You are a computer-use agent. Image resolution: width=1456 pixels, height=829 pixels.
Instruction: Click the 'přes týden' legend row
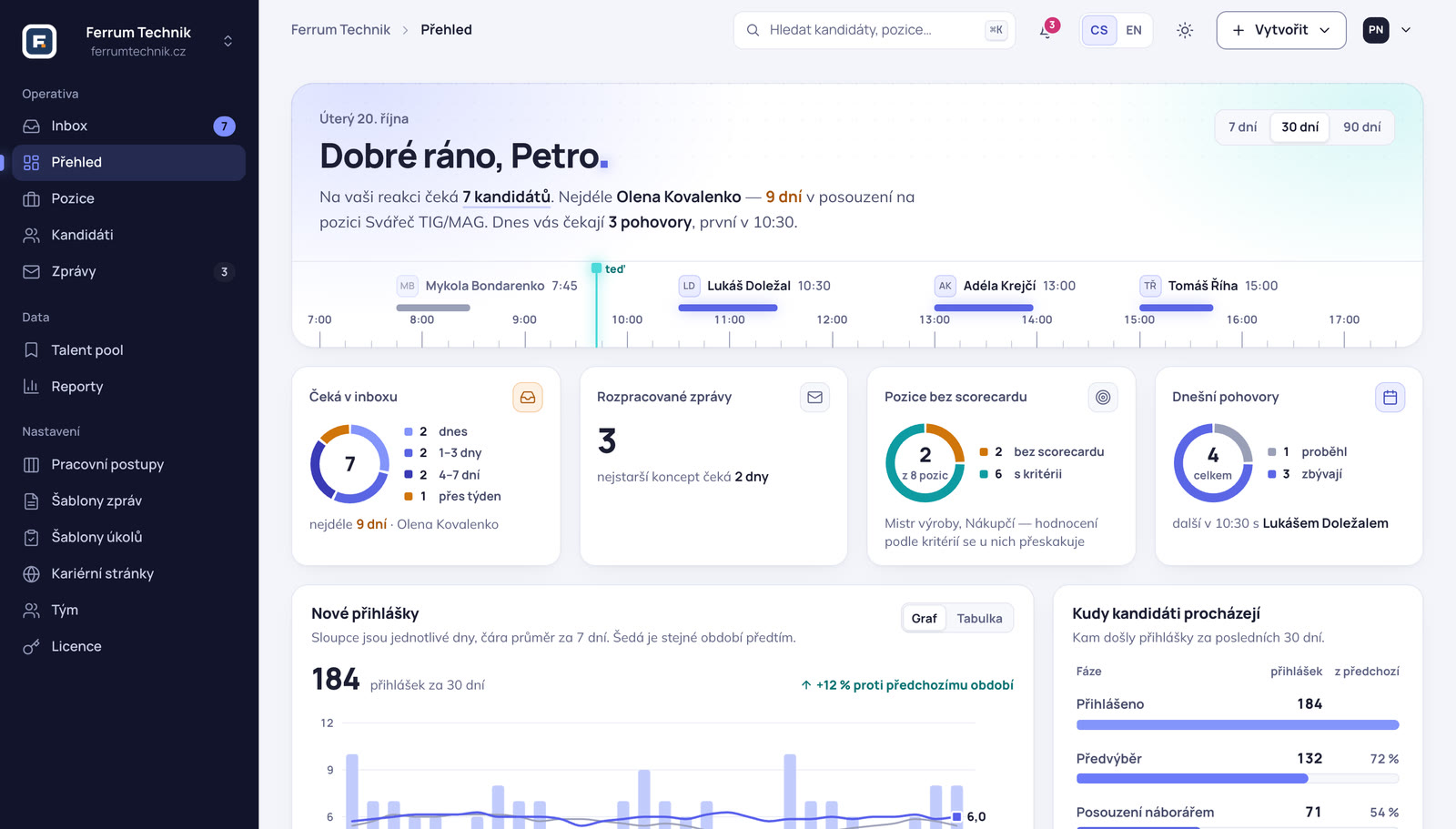(x=452, y=497)
